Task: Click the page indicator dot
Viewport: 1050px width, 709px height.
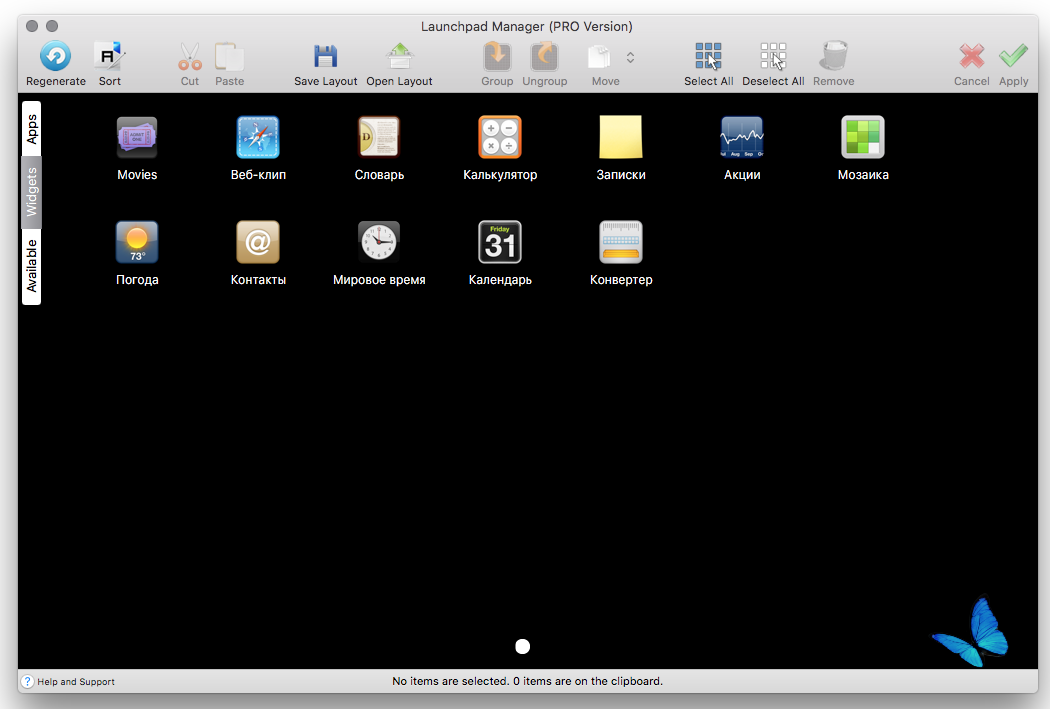Action: click(523, 646)
